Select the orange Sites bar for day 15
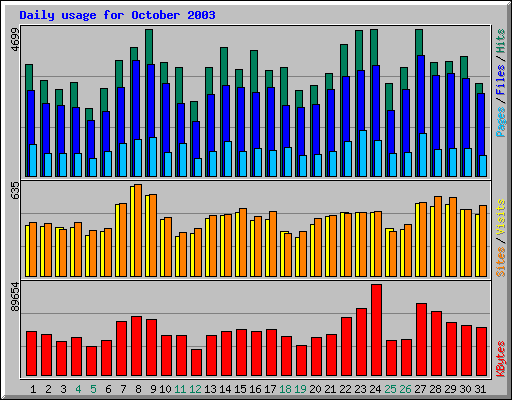 pyautogui.click(x=243, y=242)
